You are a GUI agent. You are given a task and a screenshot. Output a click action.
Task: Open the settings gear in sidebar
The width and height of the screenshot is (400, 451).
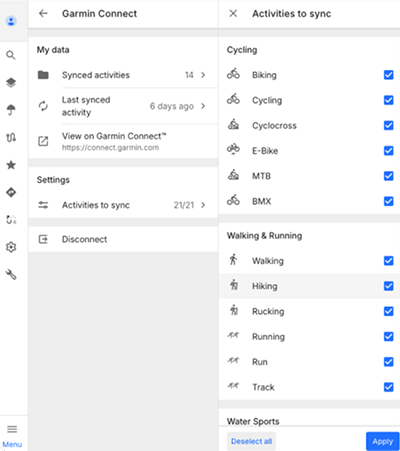11,247
